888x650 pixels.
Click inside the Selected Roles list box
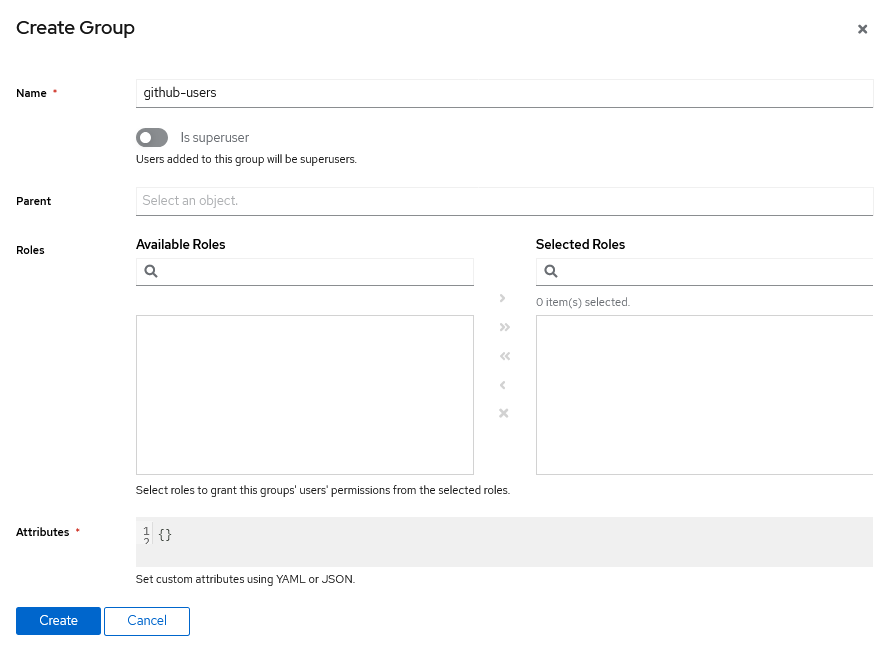704,395
